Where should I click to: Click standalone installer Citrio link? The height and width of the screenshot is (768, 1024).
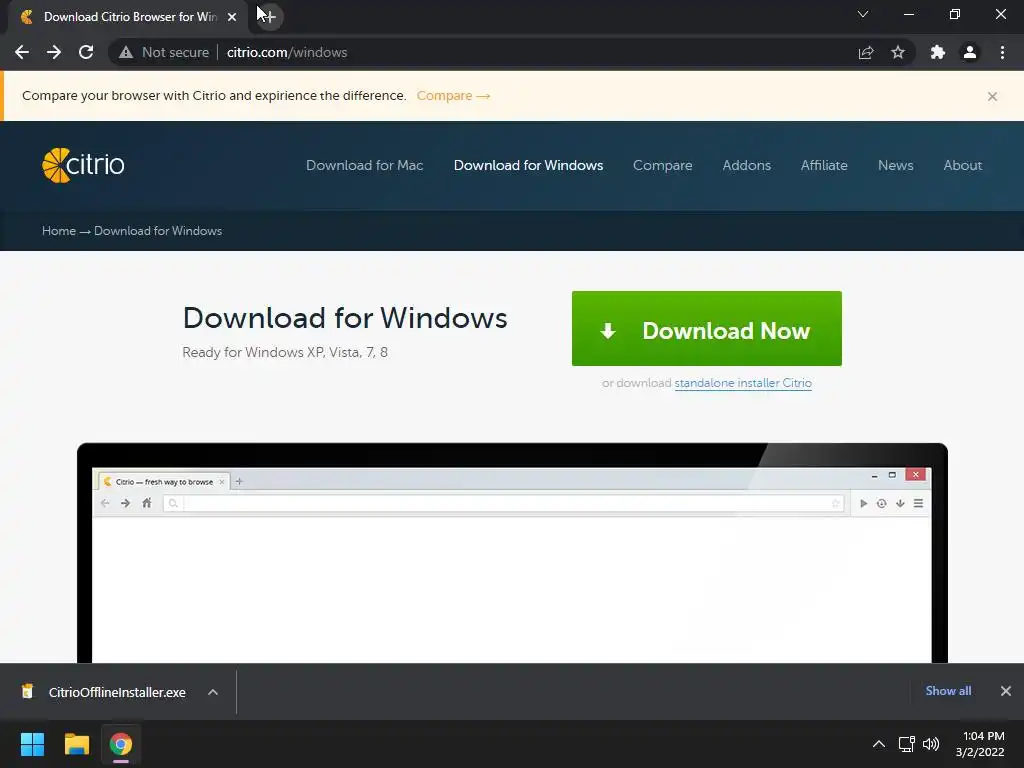(743, 383)
